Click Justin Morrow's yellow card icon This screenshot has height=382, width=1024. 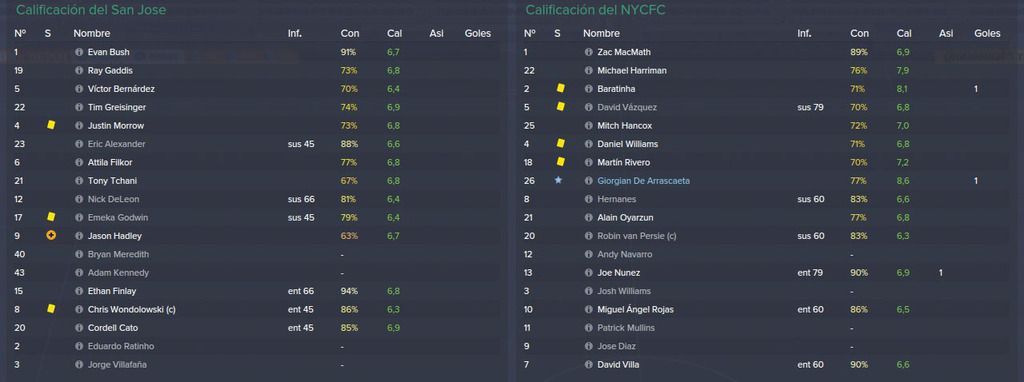[51, 125]
